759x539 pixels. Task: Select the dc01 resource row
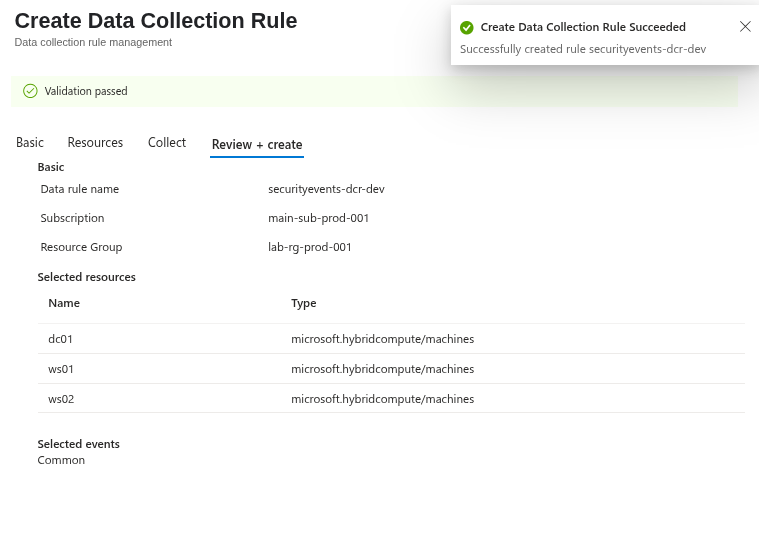391,339
